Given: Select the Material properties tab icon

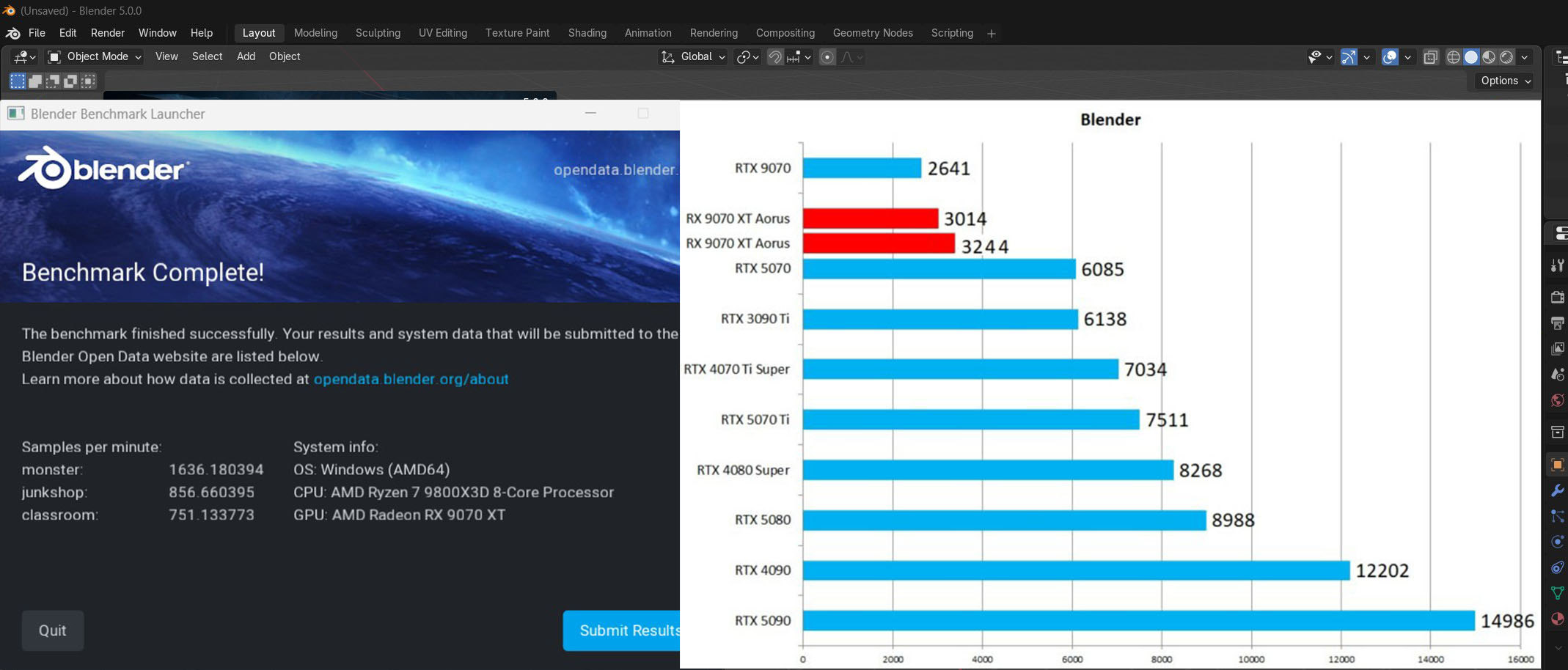Looking at the screenshot, I should click(1557, 619).
